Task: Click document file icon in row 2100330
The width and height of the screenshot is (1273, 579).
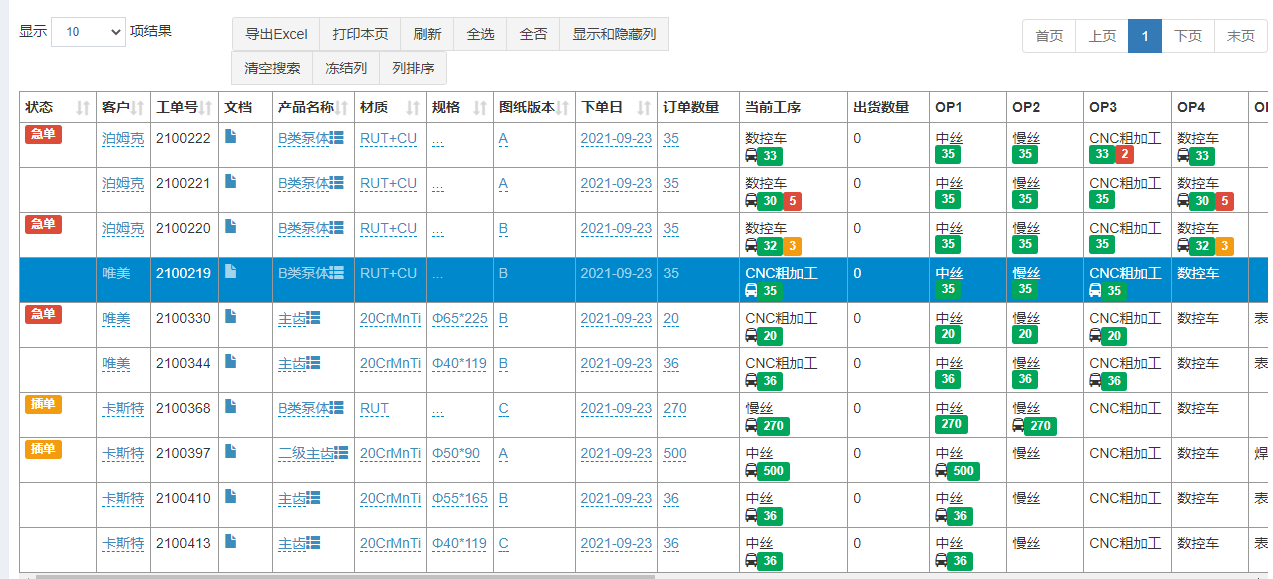Action: click(x=230, y=317)
